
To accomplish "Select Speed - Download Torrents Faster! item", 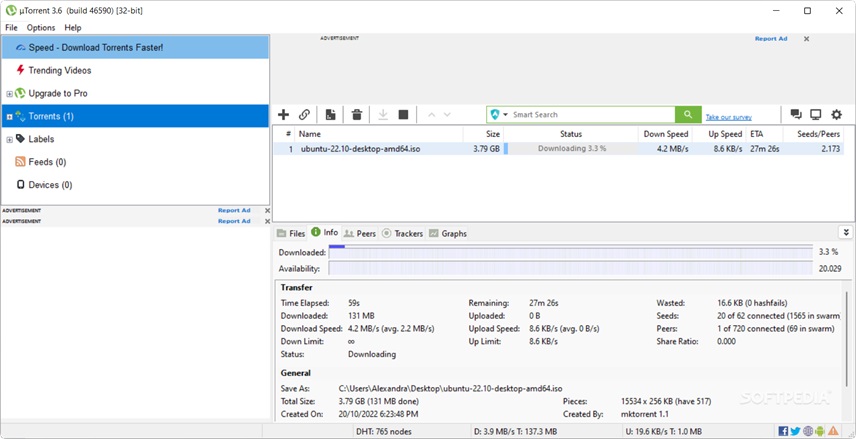I will point(135,48).
